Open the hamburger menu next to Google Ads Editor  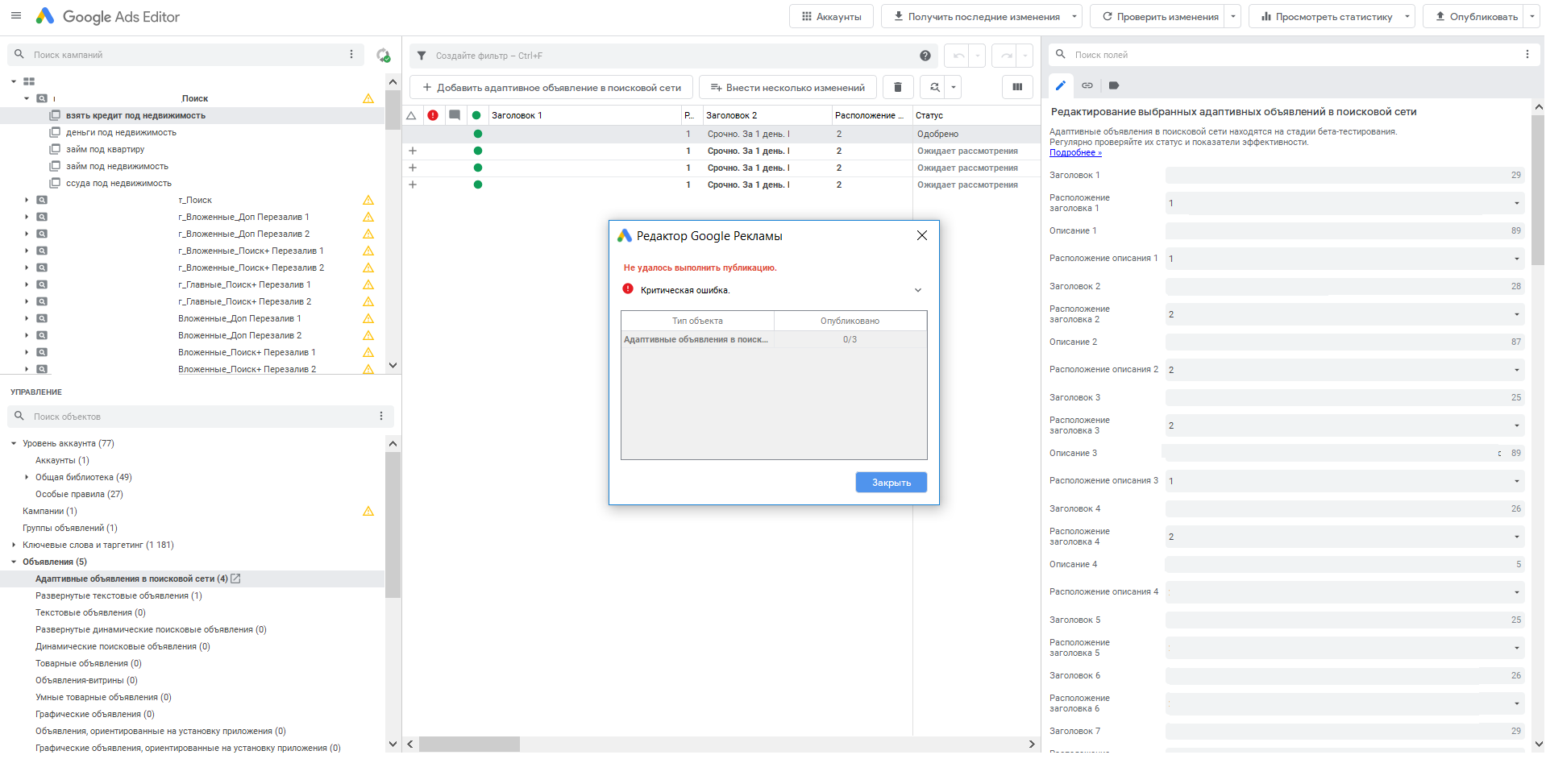pos(16,16)
